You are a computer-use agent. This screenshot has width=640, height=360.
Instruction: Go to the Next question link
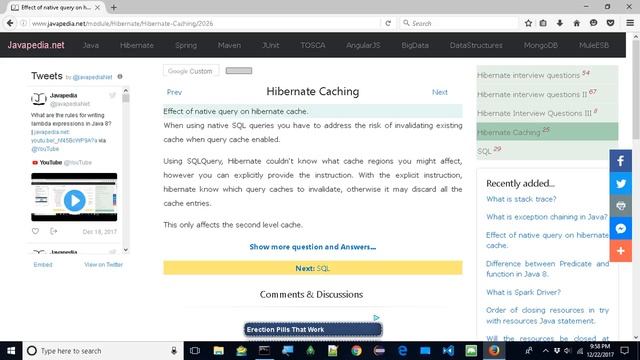point(440,92)
